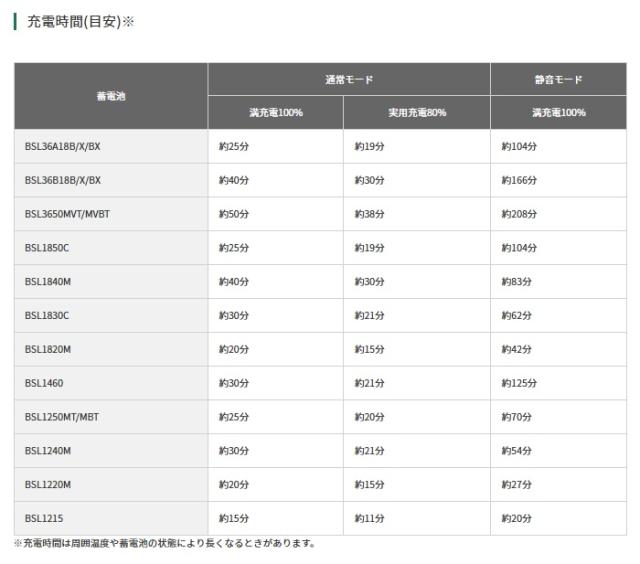640x564 pixels.
Task: Click 約20分 in BSL1220M 通常モード column
Action: pyautogui.click(x=234, y=485)
